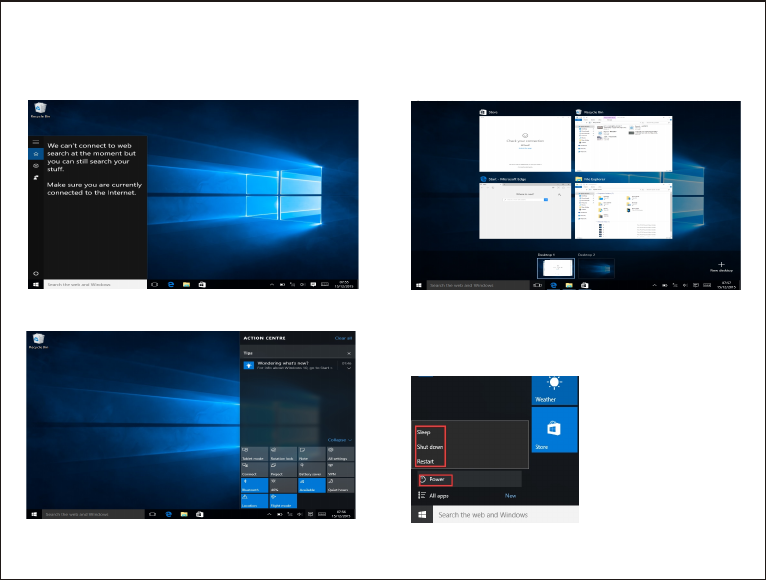Launch the Store tile in Start menu
Viewport: 766px width, 580px height.
554,430
